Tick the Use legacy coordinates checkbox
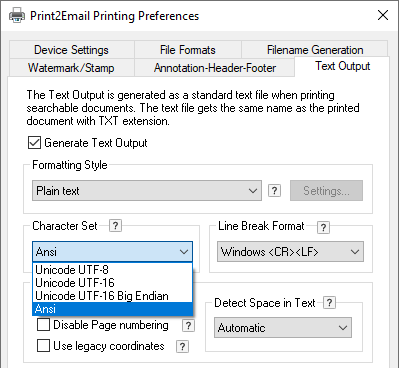 [43, 346]
